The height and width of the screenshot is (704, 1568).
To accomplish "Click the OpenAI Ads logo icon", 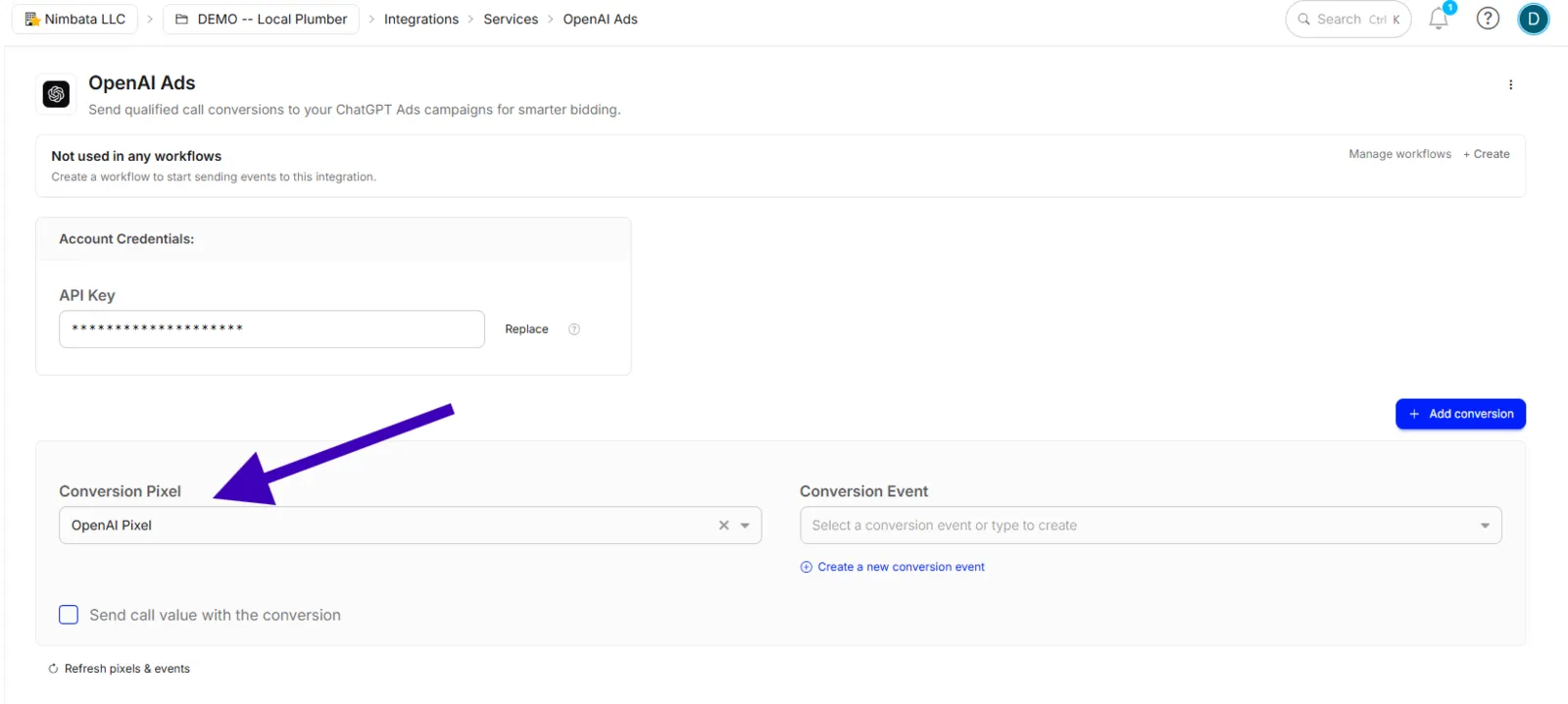I will 56,94.
